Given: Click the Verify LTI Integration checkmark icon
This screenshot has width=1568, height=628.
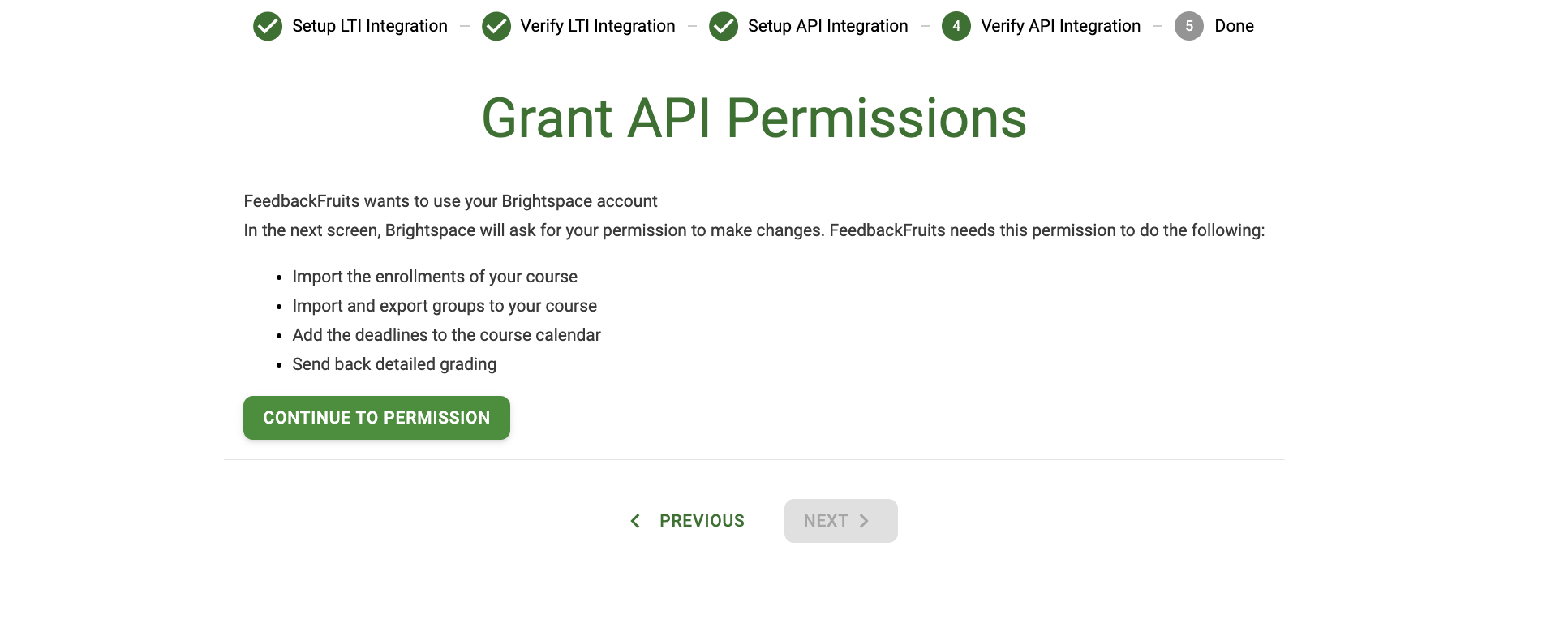Looking at the screenshot, I should point(496,26).
